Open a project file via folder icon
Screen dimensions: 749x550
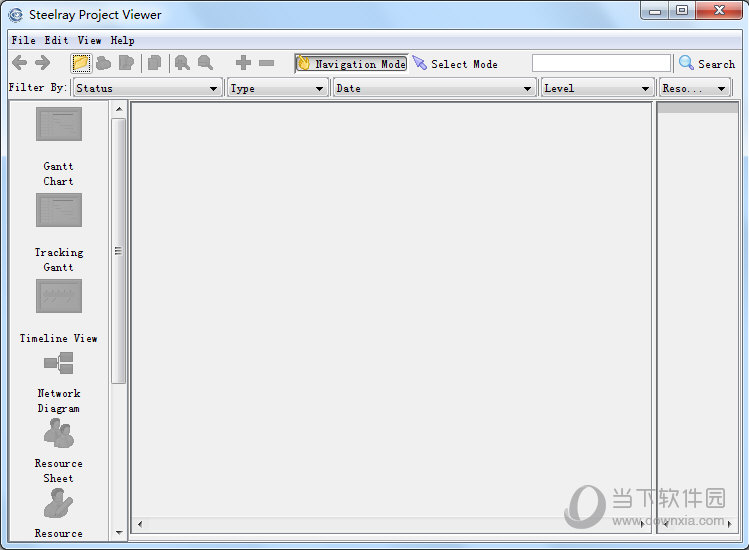pyautogui.click(x=81, y=63)
